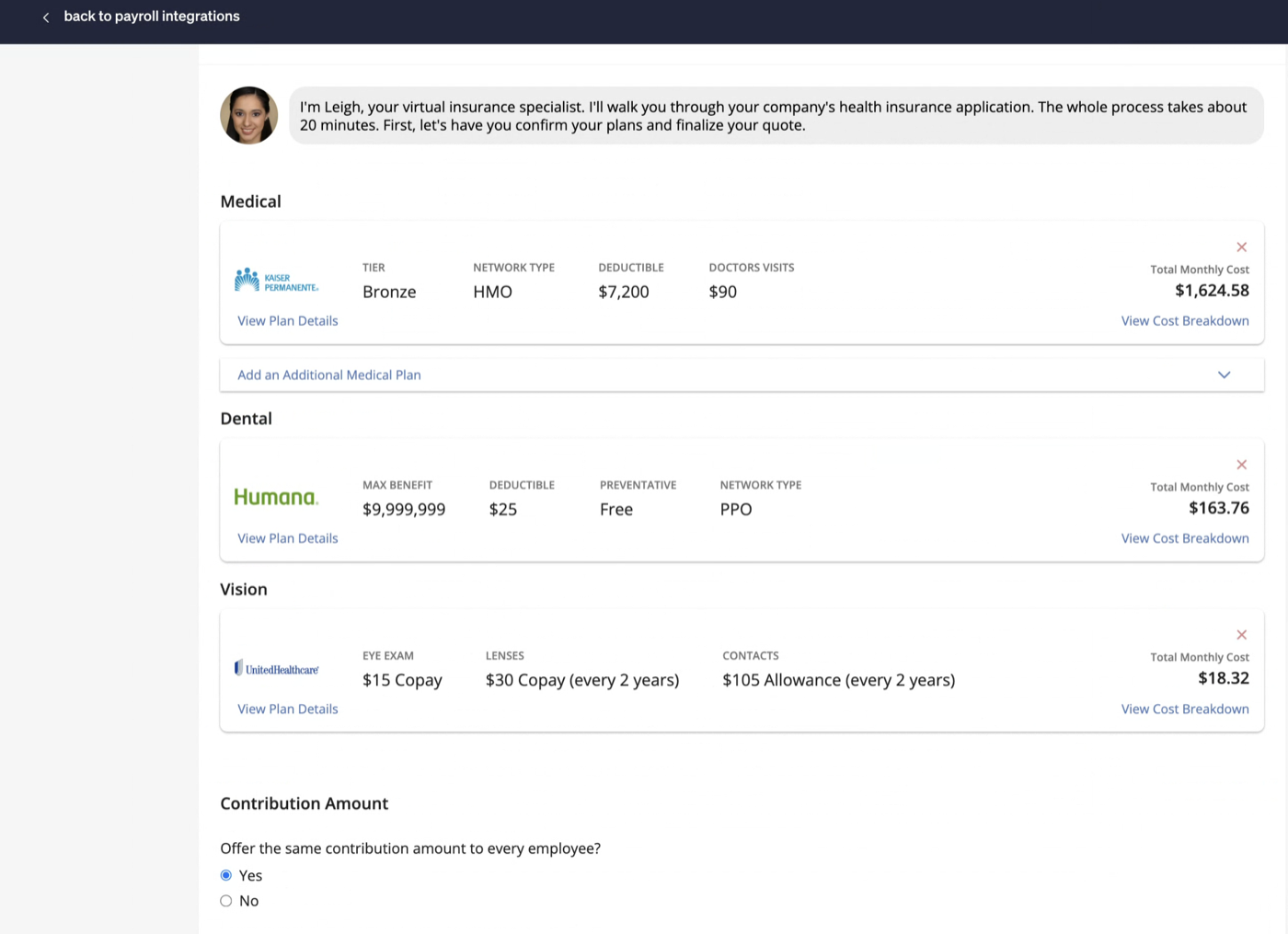This screenshot has width=1288, height=934.
Task: Click the back chevron arrow icon
Action: click(x=46, y=17)
